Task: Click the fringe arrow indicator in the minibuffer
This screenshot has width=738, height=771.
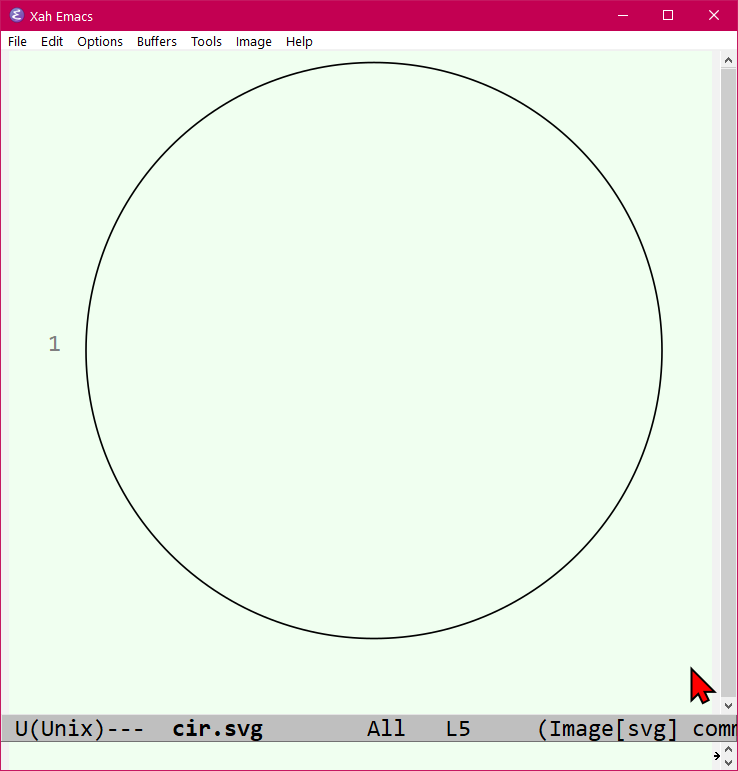Action: tap(717, 756)
